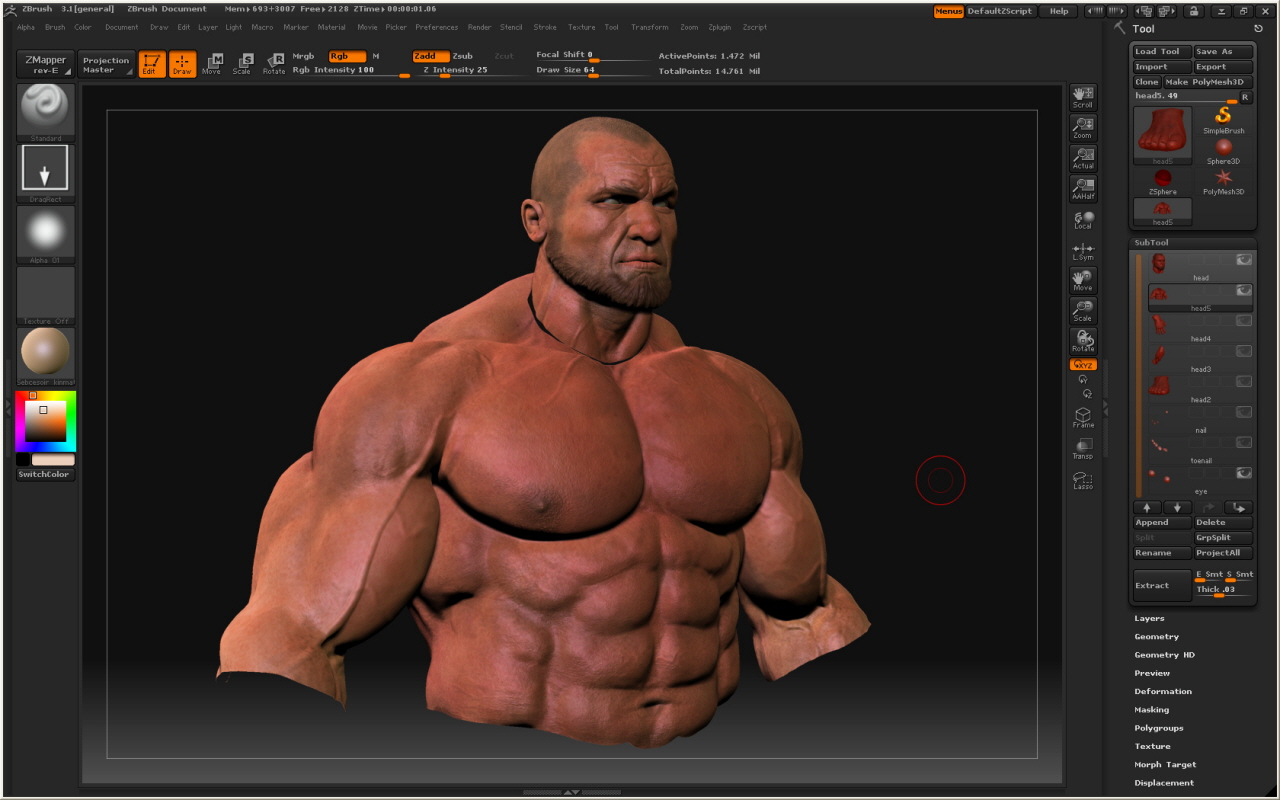Activate Edit mode button

152,65
